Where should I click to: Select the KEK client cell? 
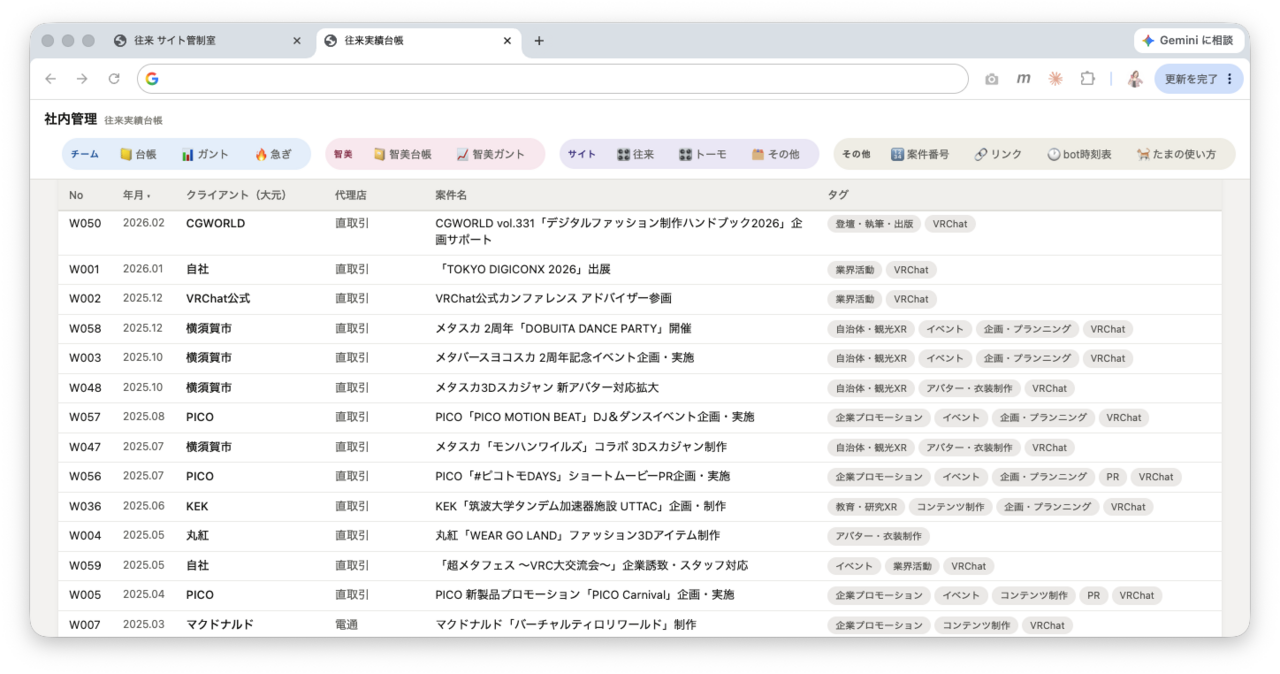tap(197, 506)
